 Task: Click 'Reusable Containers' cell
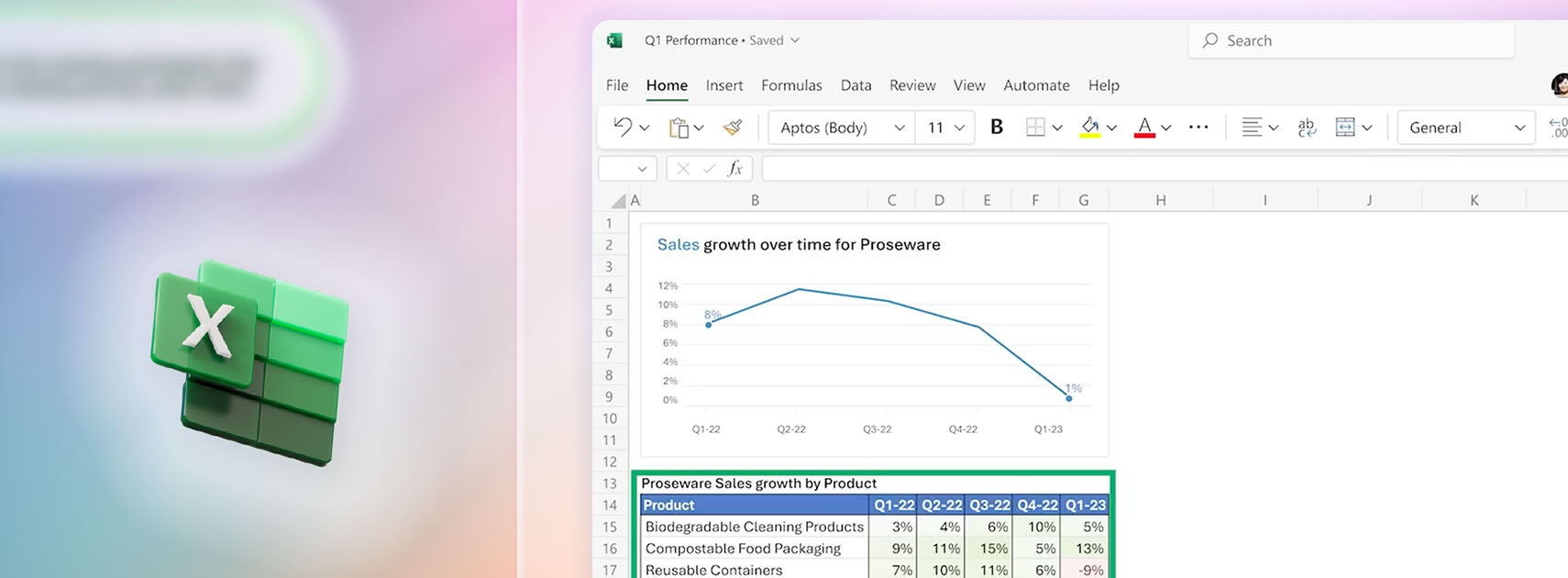(754, 570)
